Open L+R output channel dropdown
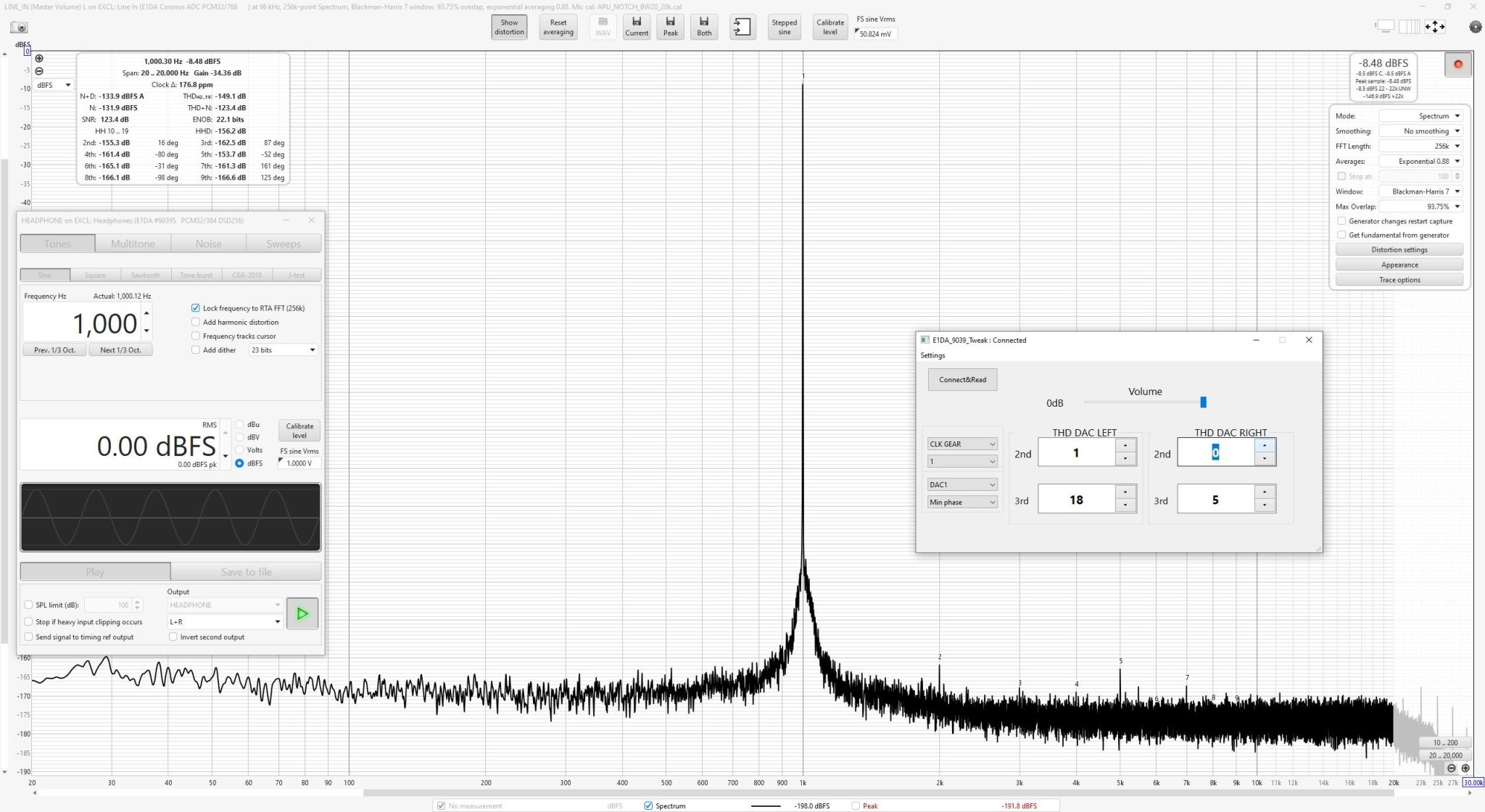 225,621
